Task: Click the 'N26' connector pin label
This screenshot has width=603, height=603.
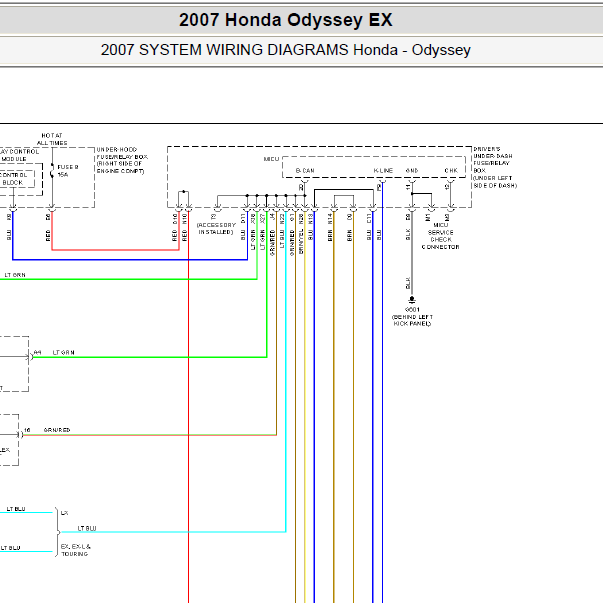Action: click(302, 219)
